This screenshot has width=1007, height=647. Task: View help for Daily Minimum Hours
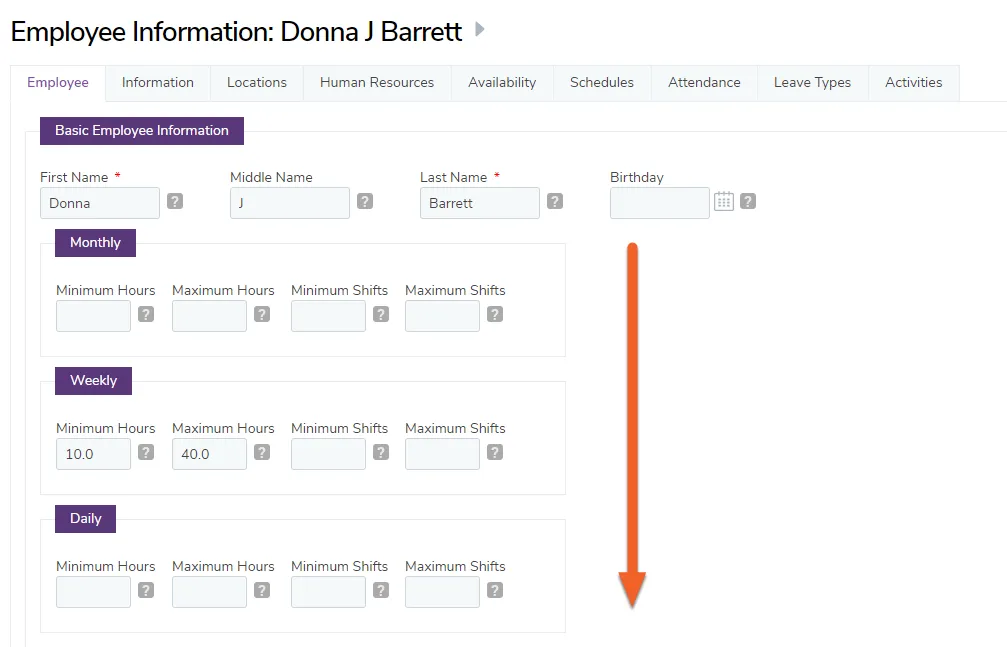tap(146, 590)
